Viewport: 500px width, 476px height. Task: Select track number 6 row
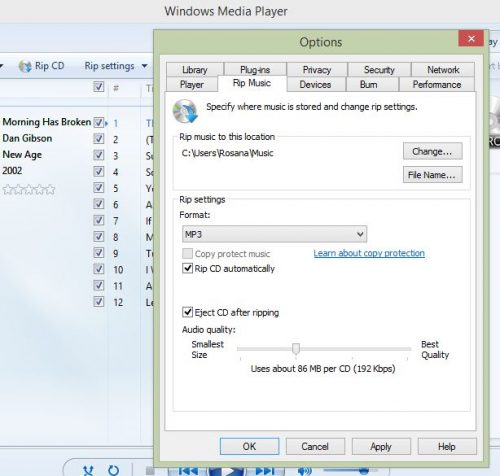(116, 204)
